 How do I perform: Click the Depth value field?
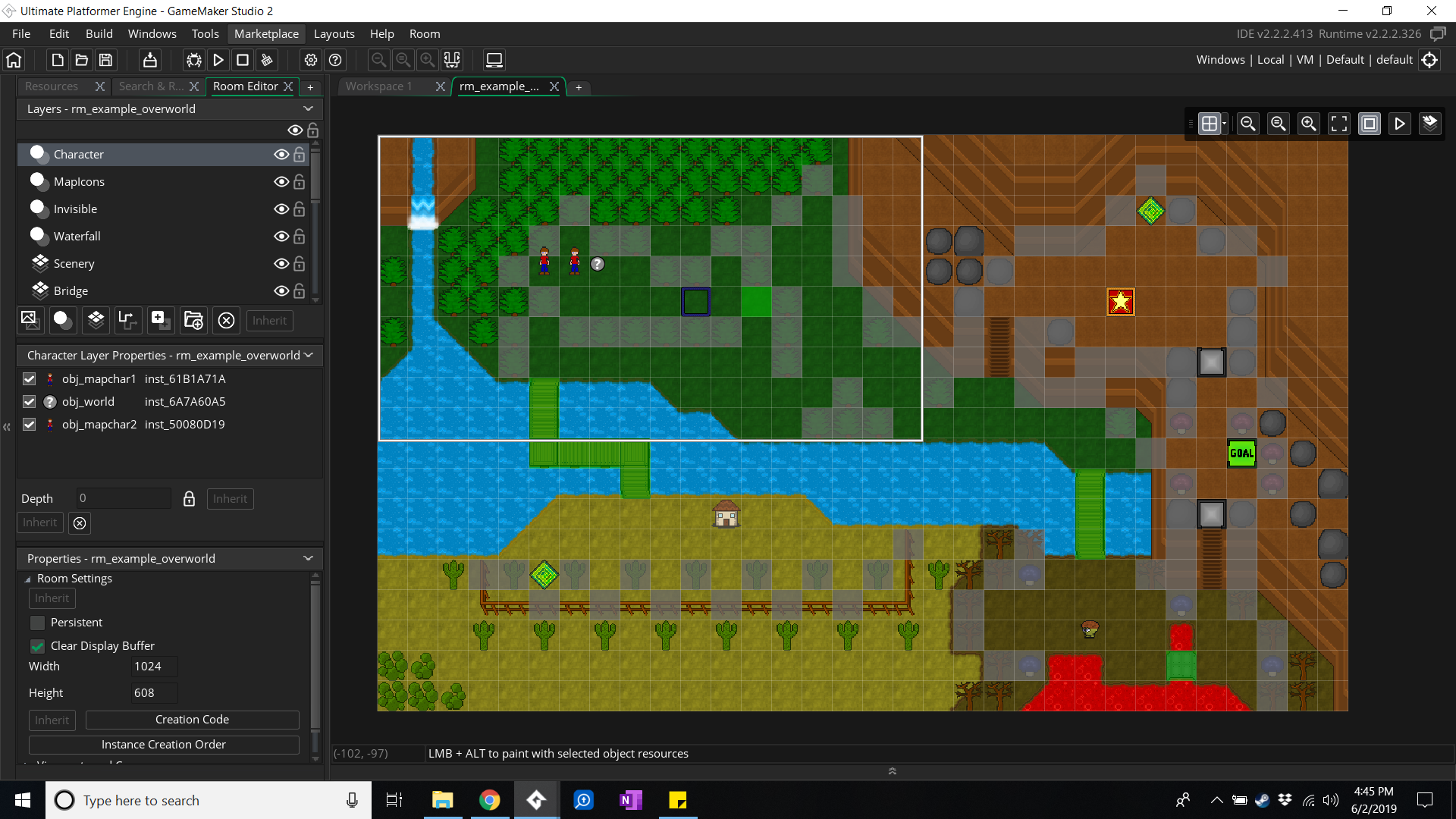pos(124,498)
